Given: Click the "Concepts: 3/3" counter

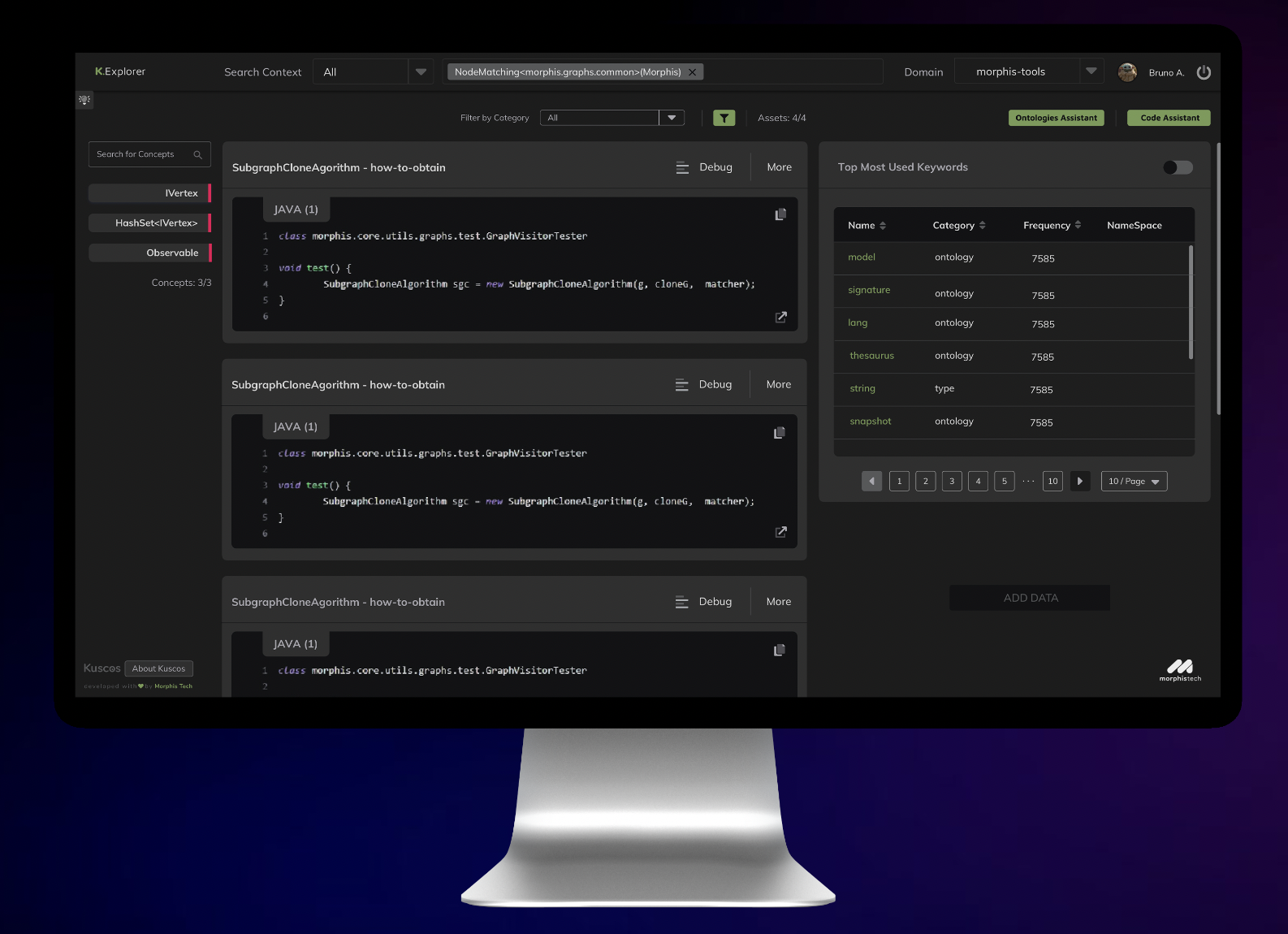Looking at the screenshot, I should coord(181,283).
